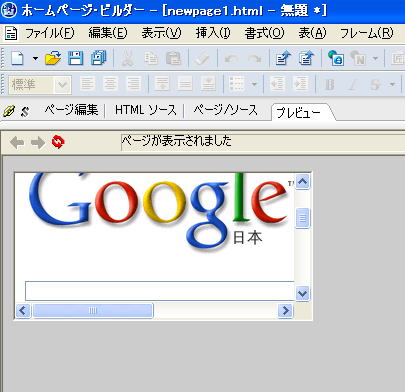Click the save all icon
The image size is (405, 392).
[99, 58]
